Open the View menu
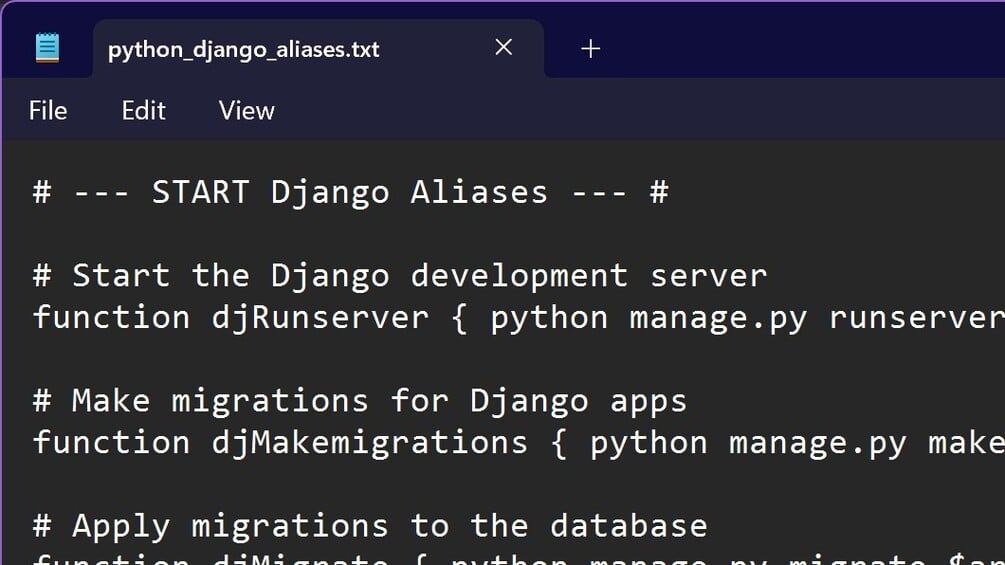 point(247,111)
